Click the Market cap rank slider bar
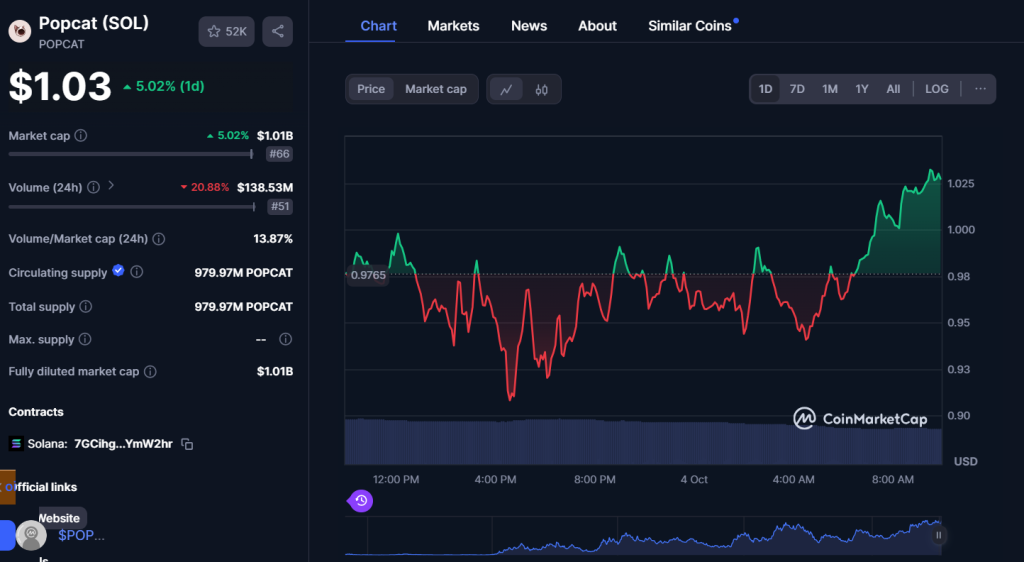 131,154
